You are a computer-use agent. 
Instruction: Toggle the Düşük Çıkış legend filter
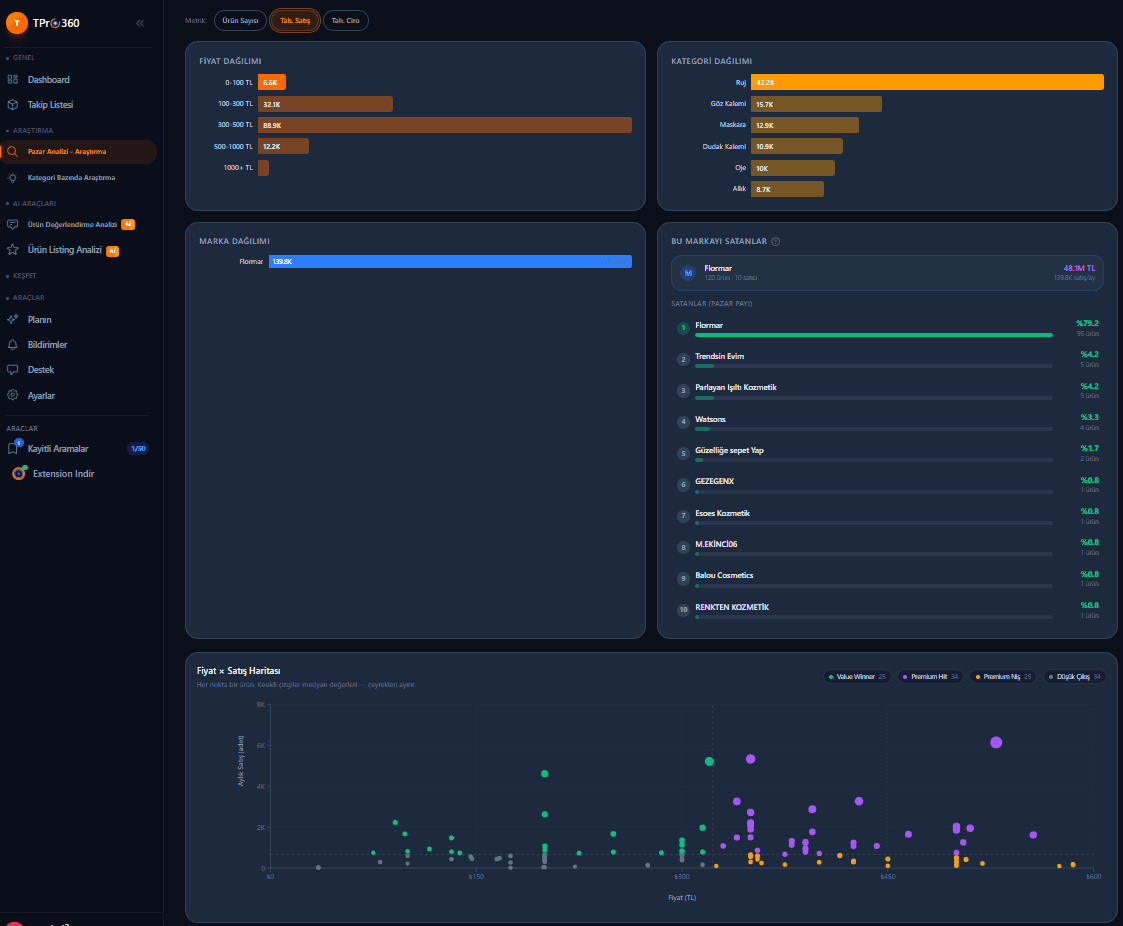(1075, 677)
